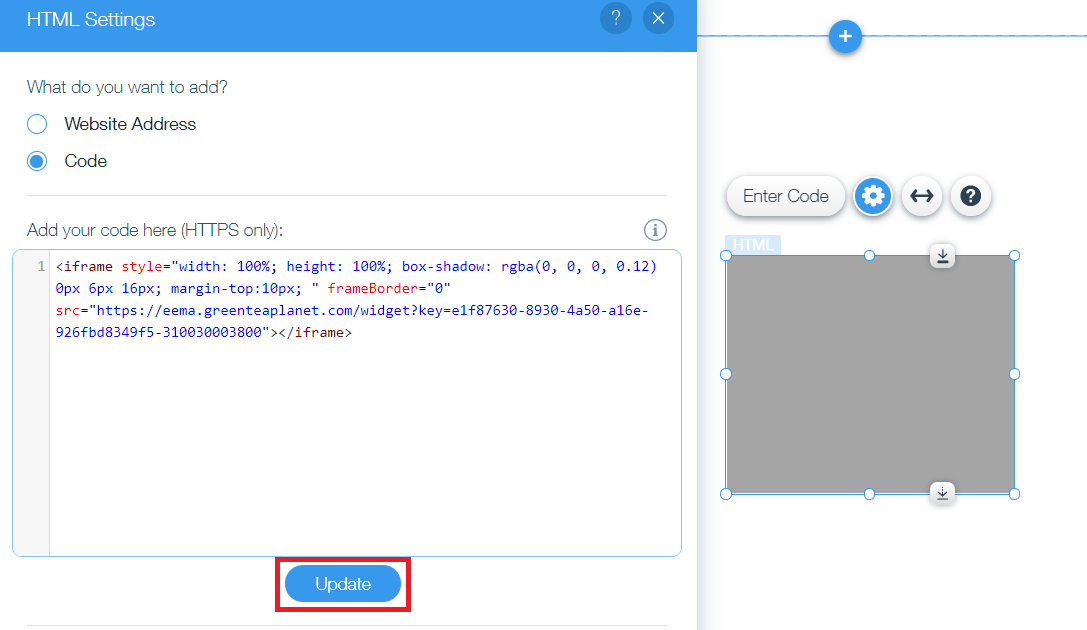Click the 'What do you want to add?' text

pos(127,87)
